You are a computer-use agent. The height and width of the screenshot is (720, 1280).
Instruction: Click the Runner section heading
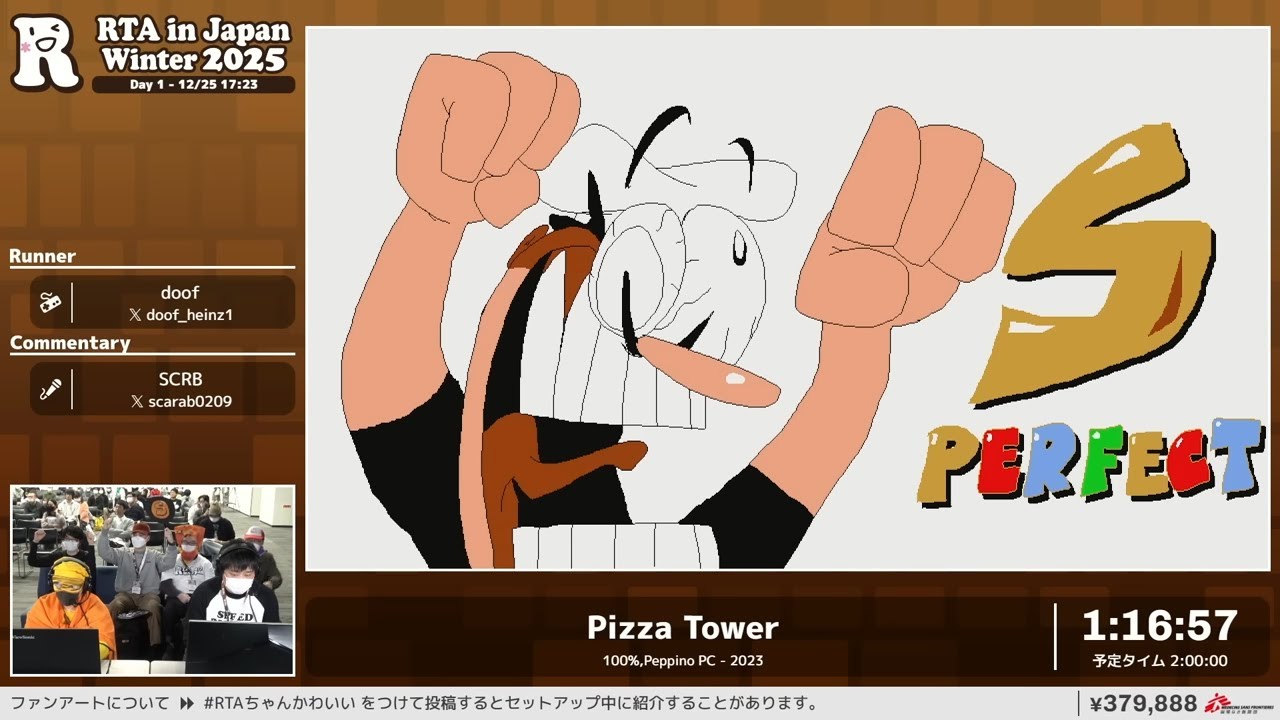pos(43,256)
